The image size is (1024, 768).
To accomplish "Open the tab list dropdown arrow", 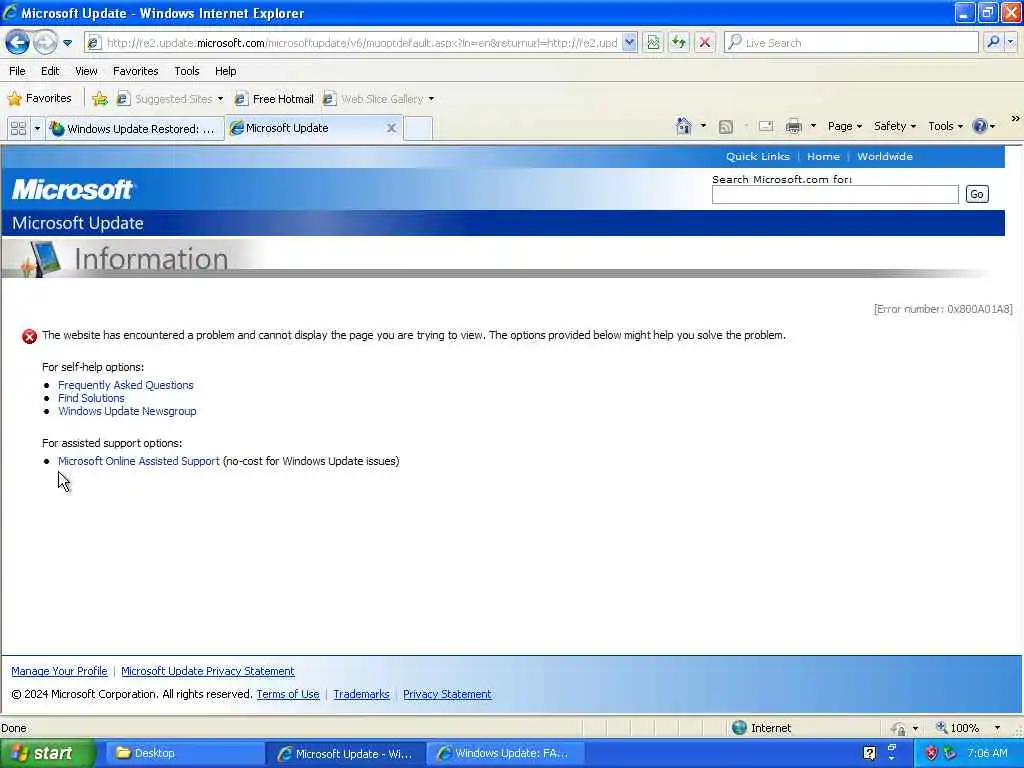I will tap(37, 129).
